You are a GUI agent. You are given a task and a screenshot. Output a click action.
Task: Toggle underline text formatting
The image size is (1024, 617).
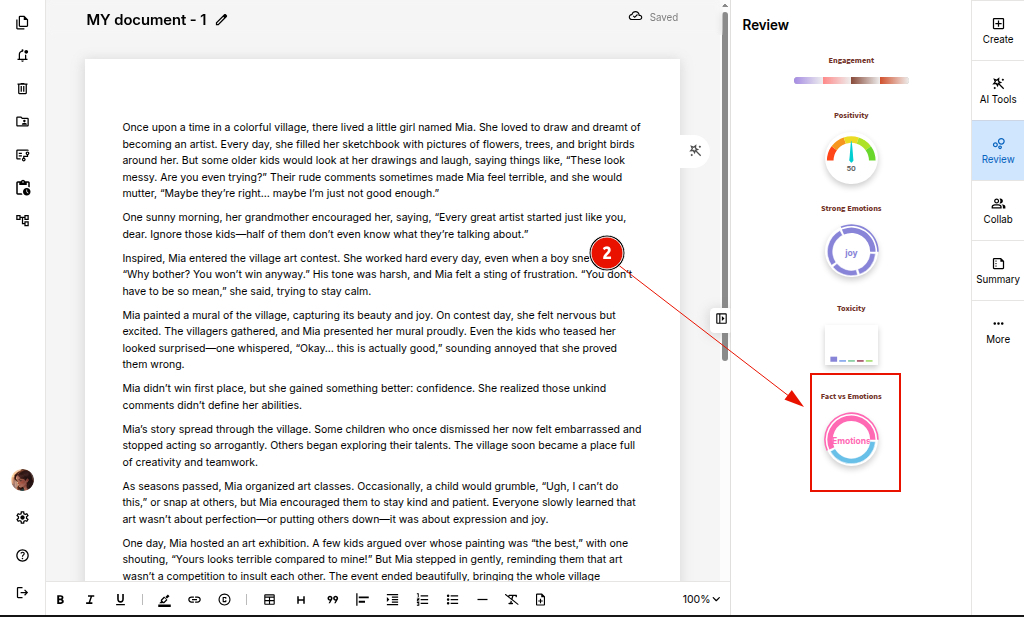tap(120, 600)
